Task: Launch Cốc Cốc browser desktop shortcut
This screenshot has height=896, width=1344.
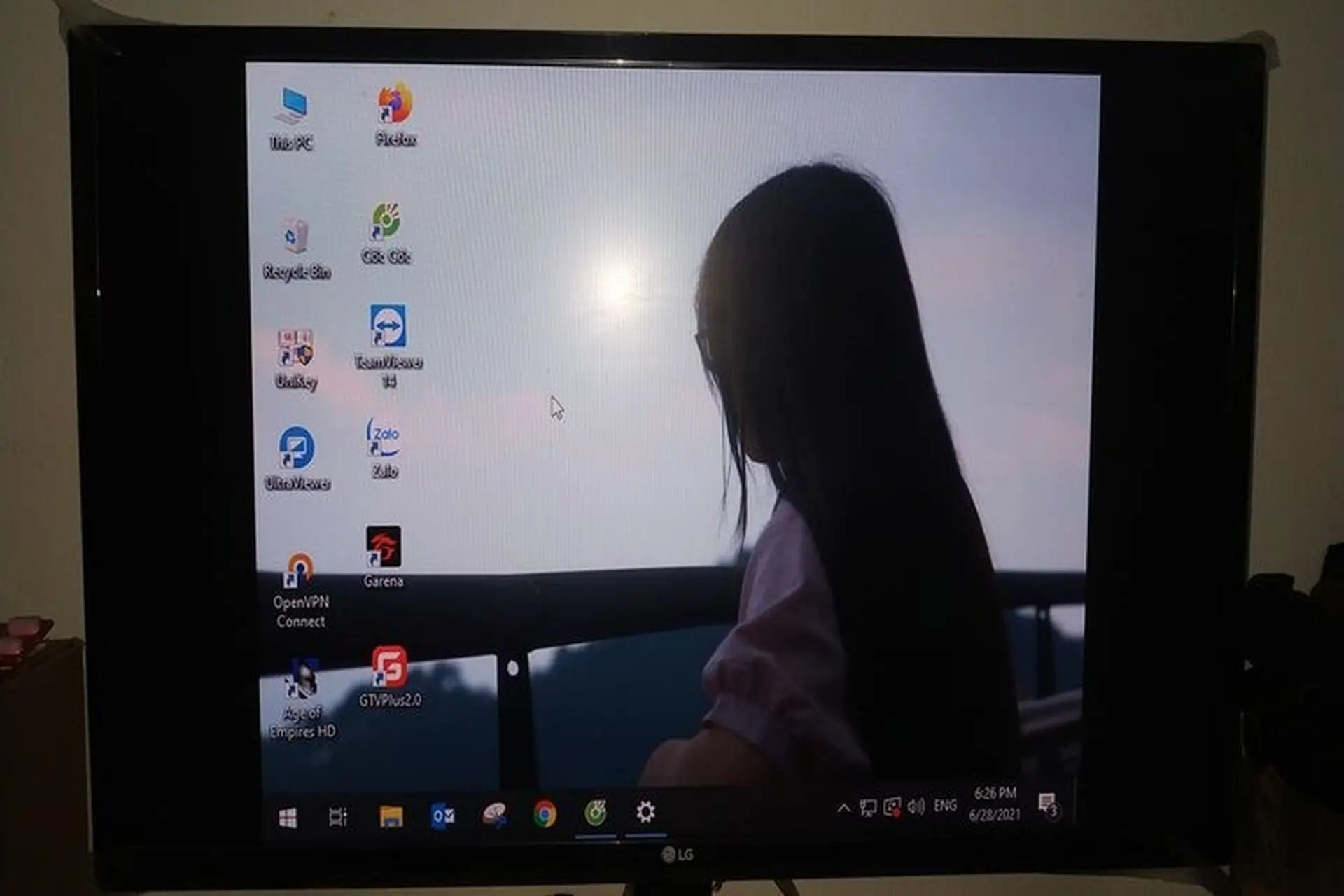Action: coord(386,223)
